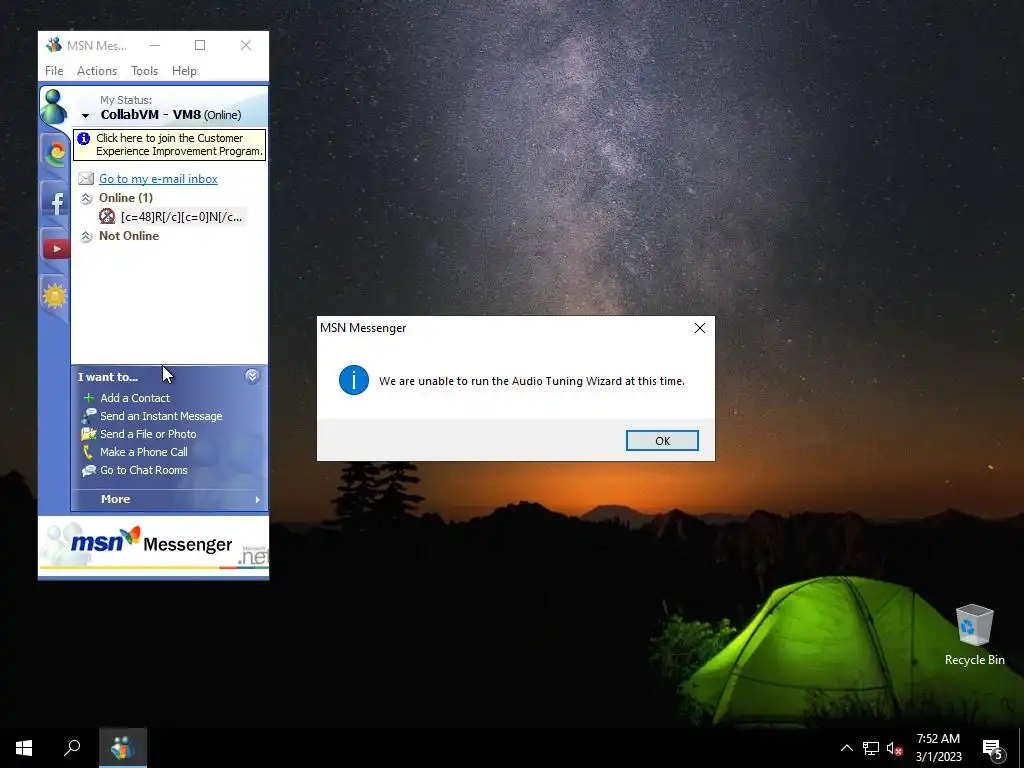
Task: Click the network tray icon
Action: click(871, 748)
